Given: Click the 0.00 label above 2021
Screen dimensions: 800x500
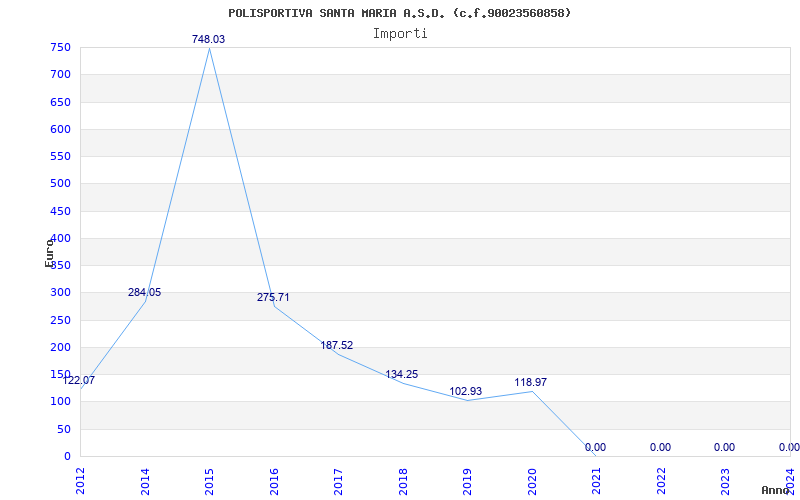Looking at the screenshot, I should (595, 447).
